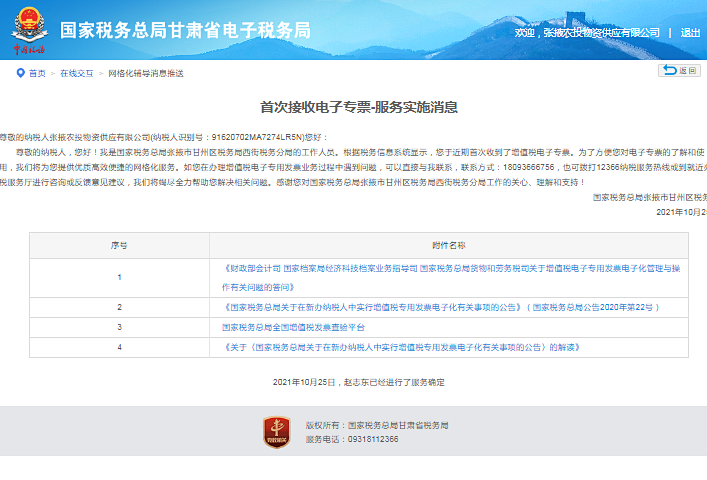The image size is (707, 480).
Task: Click row number 3 cell
Action: click(119, 327)
